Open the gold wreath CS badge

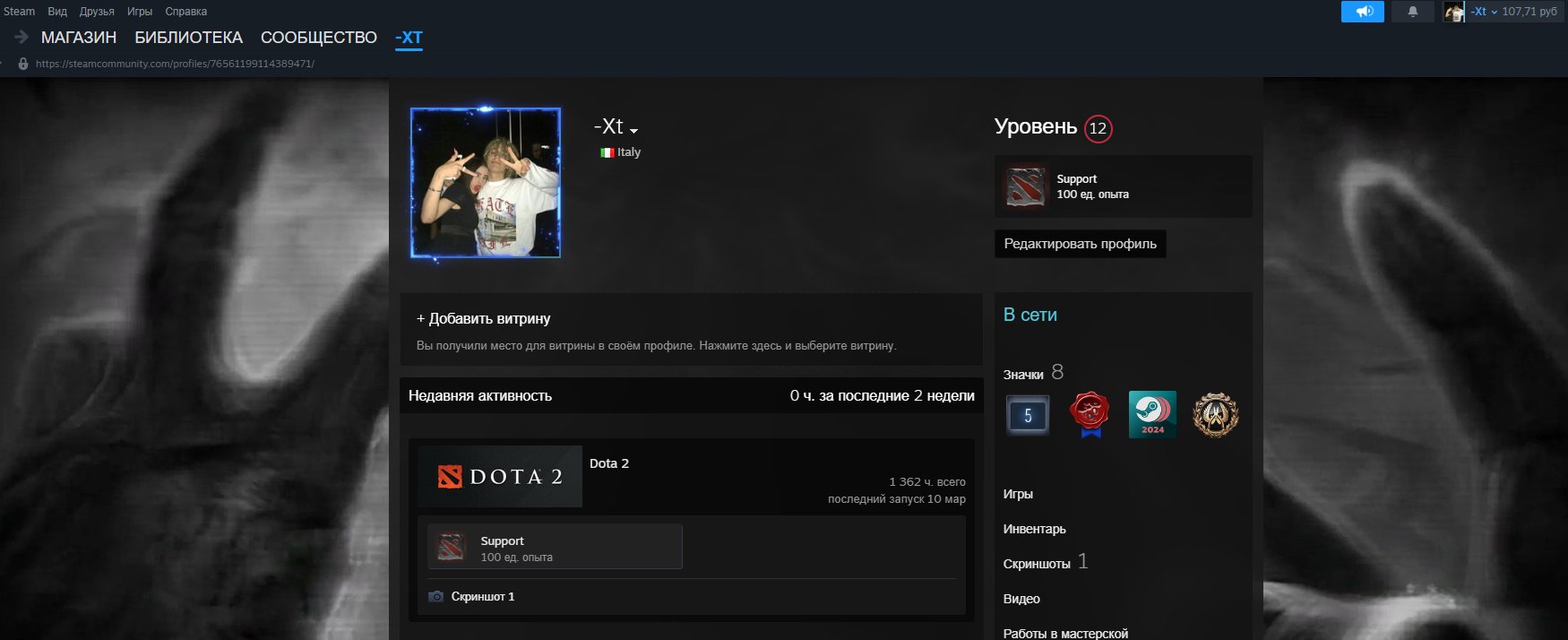[x=1216, y=415]
